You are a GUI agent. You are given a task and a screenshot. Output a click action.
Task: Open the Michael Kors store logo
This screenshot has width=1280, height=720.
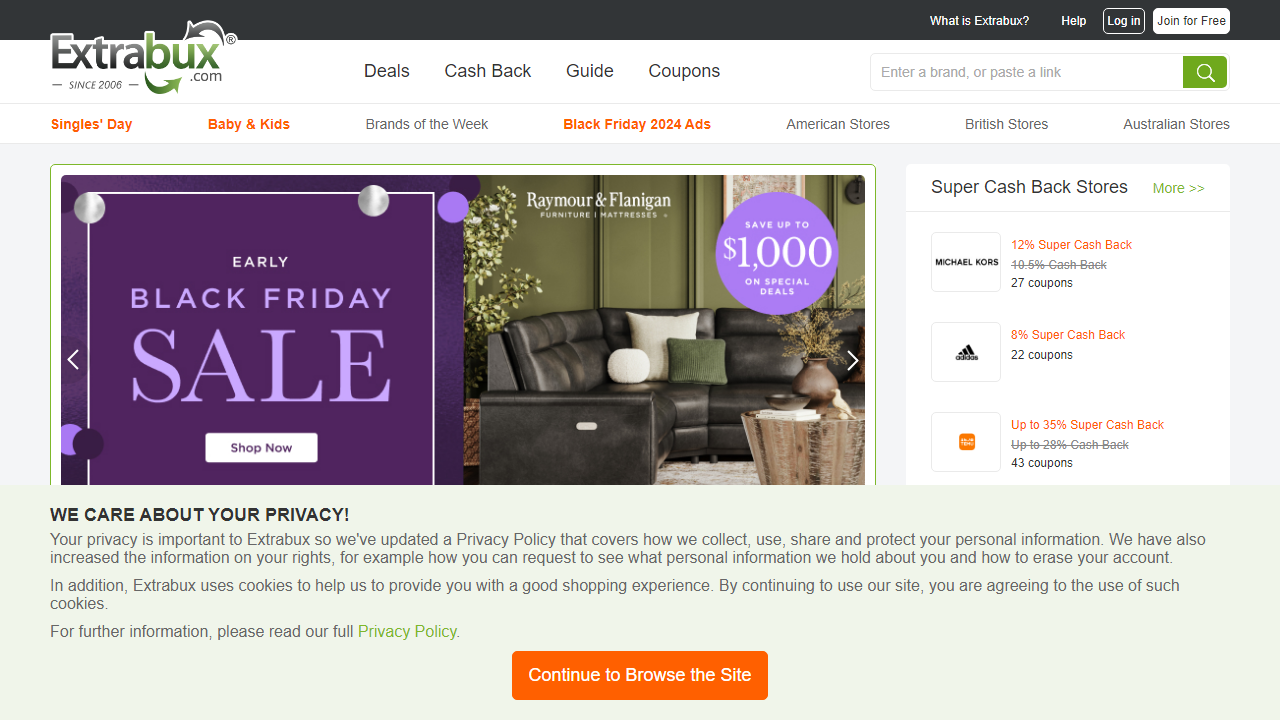tap(966, 262)
